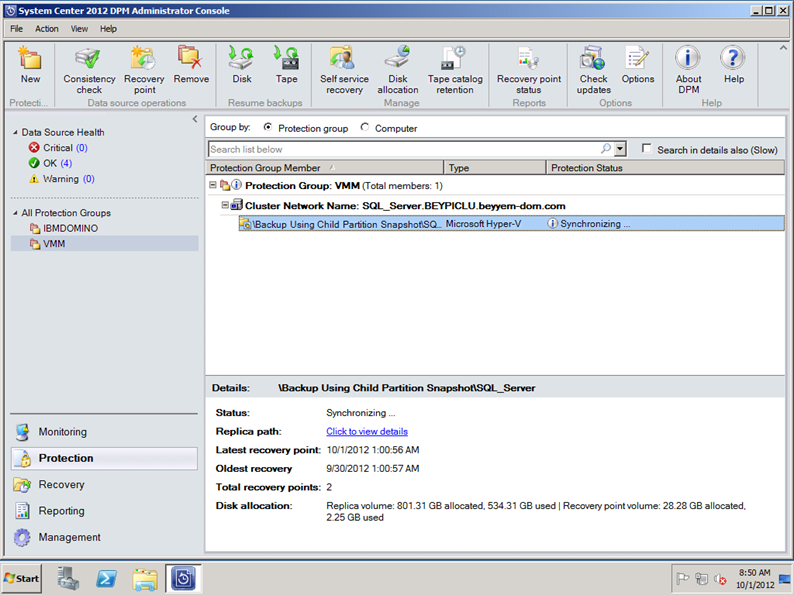The image size is (794, 595).
Task: Launch PowerShell from the taskbar
Action: coord(106,578)
